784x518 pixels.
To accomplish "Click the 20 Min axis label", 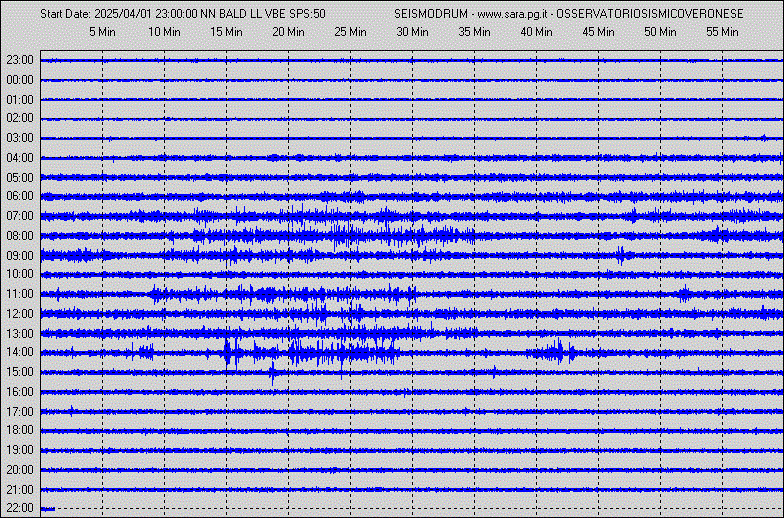I will [x=288, y=32].
